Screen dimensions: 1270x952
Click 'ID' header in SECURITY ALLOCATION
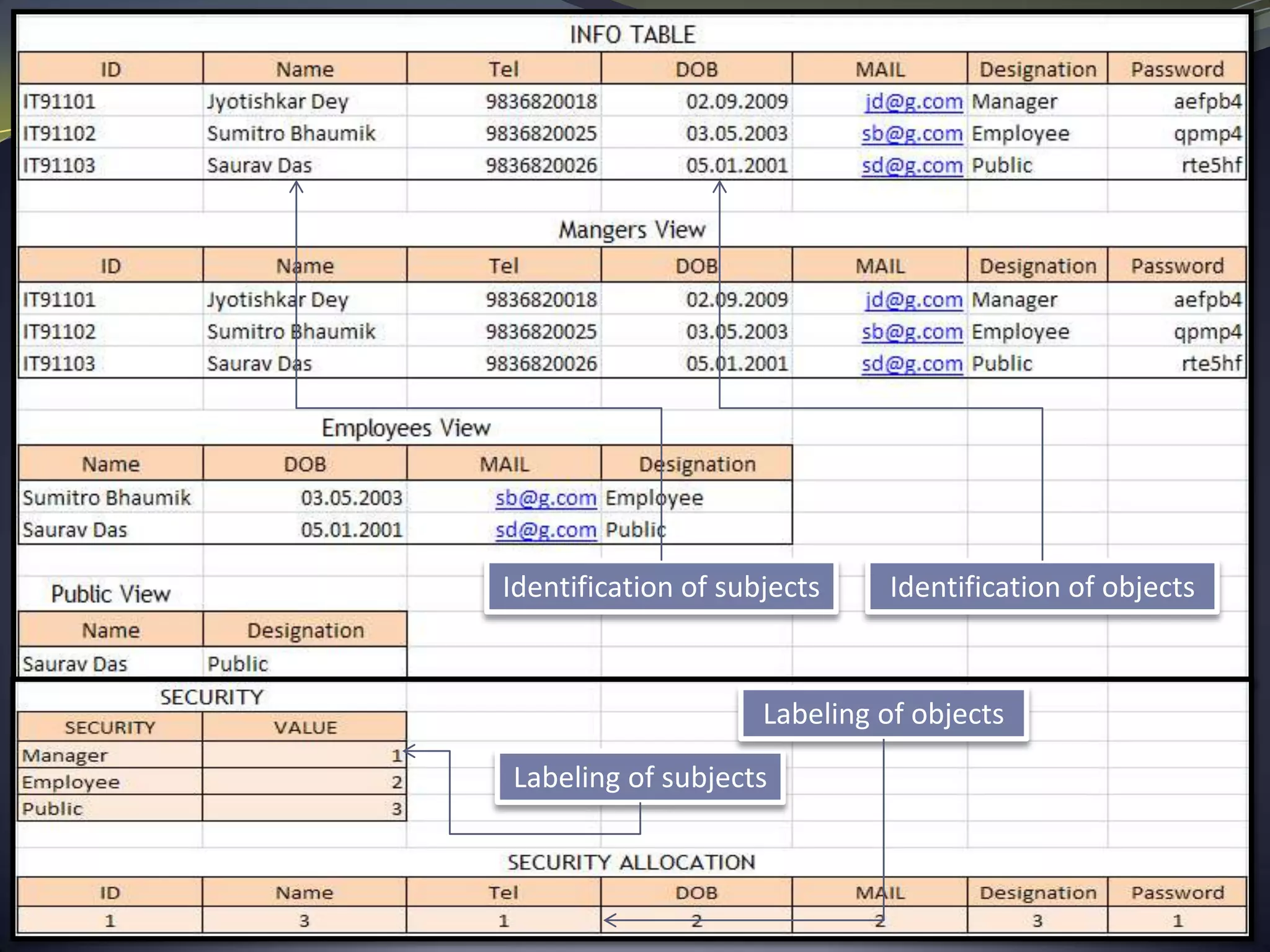pyautogui.click(x=110, y=892)
